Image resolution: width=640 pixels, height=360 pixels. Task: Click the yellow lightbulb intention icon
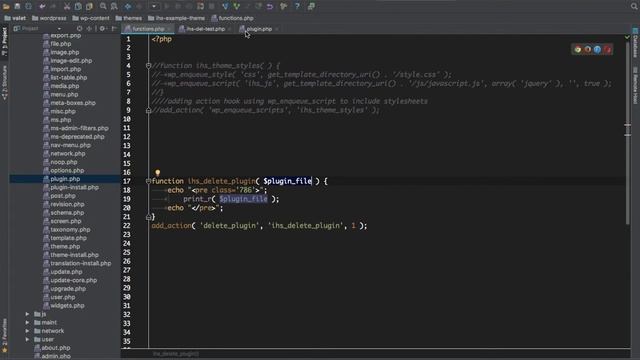(x=158, y=173)
